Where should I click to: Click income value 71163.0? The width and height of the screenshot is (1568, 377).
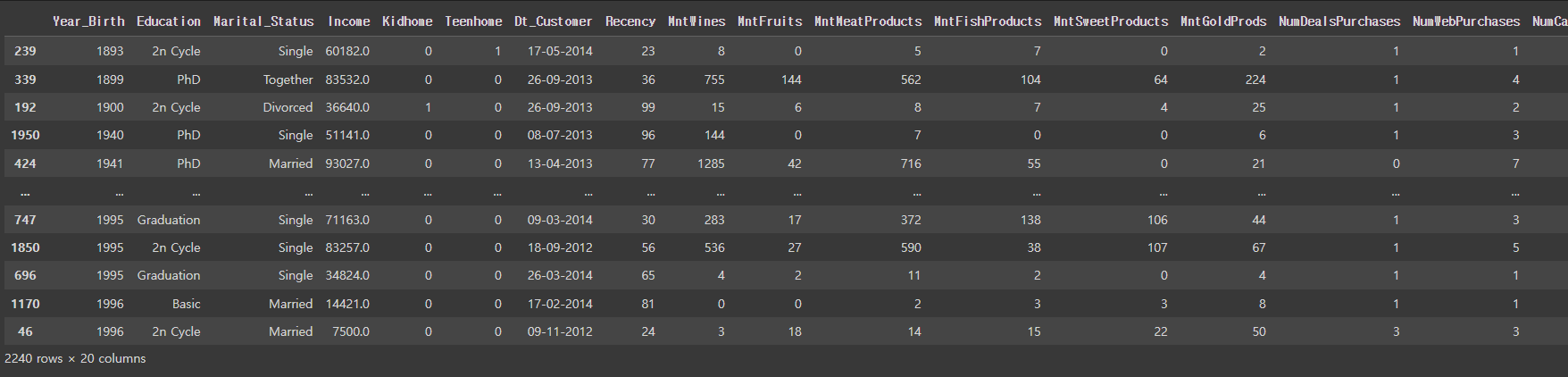coord(347,220)
